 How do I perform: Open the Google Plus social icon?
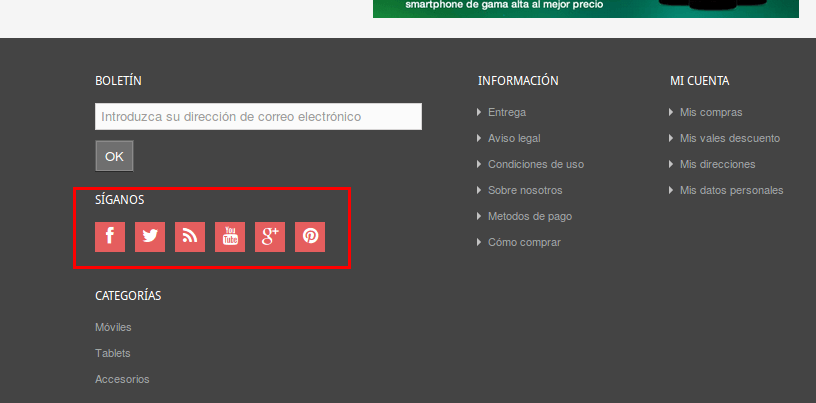(x=270, y=237)
